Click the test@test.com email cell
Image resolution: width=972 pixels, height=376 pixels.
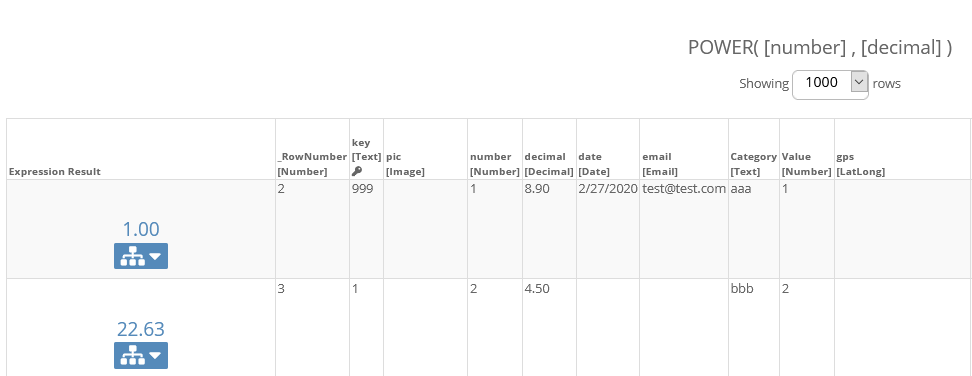684,189
